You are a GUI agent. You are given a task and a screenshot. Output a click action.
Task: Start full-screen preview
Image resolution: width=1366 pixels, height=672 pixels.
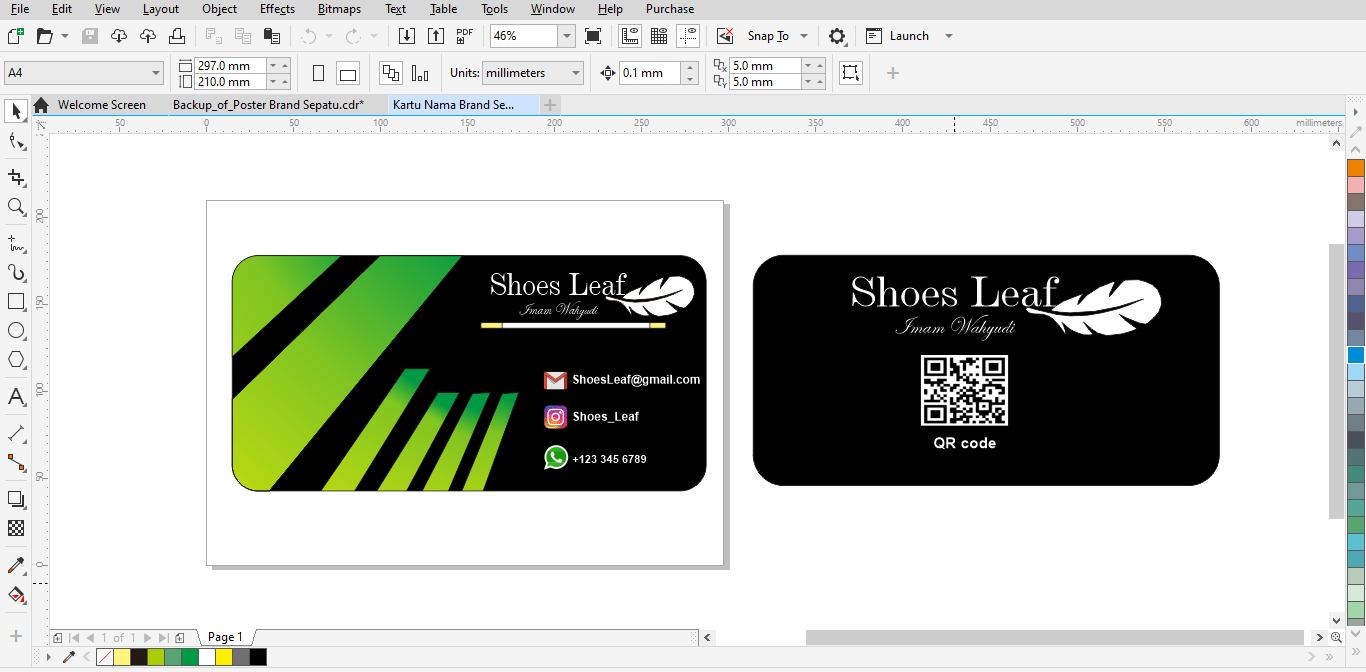pos(594,36)
